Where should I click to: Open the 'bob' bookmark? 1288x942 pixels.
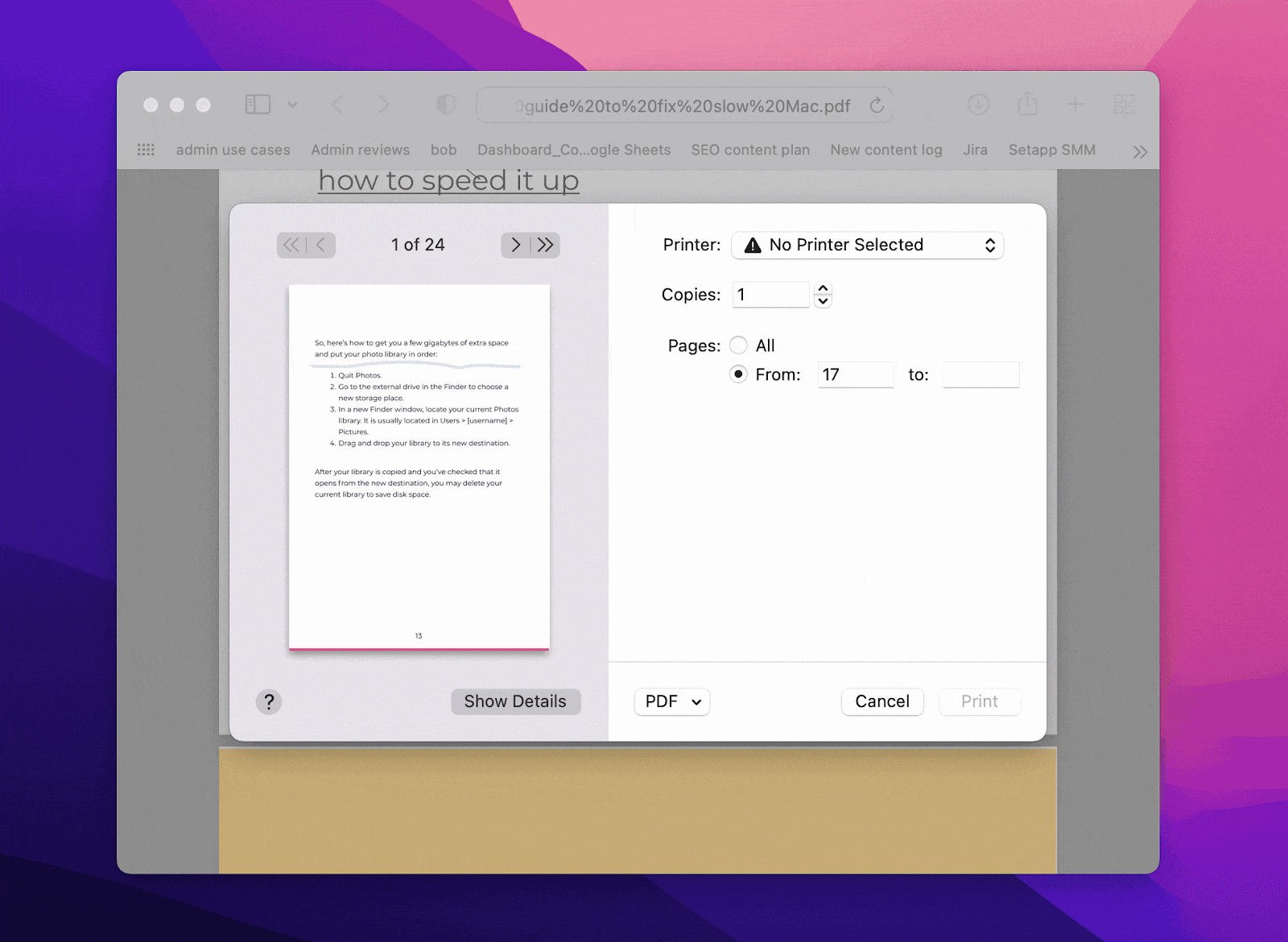[x=444, y=150]
